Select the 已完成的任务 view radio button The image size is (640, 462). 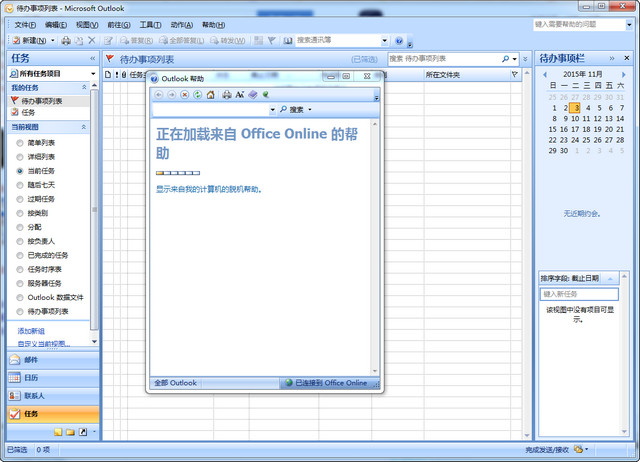(x=20, y=255)
